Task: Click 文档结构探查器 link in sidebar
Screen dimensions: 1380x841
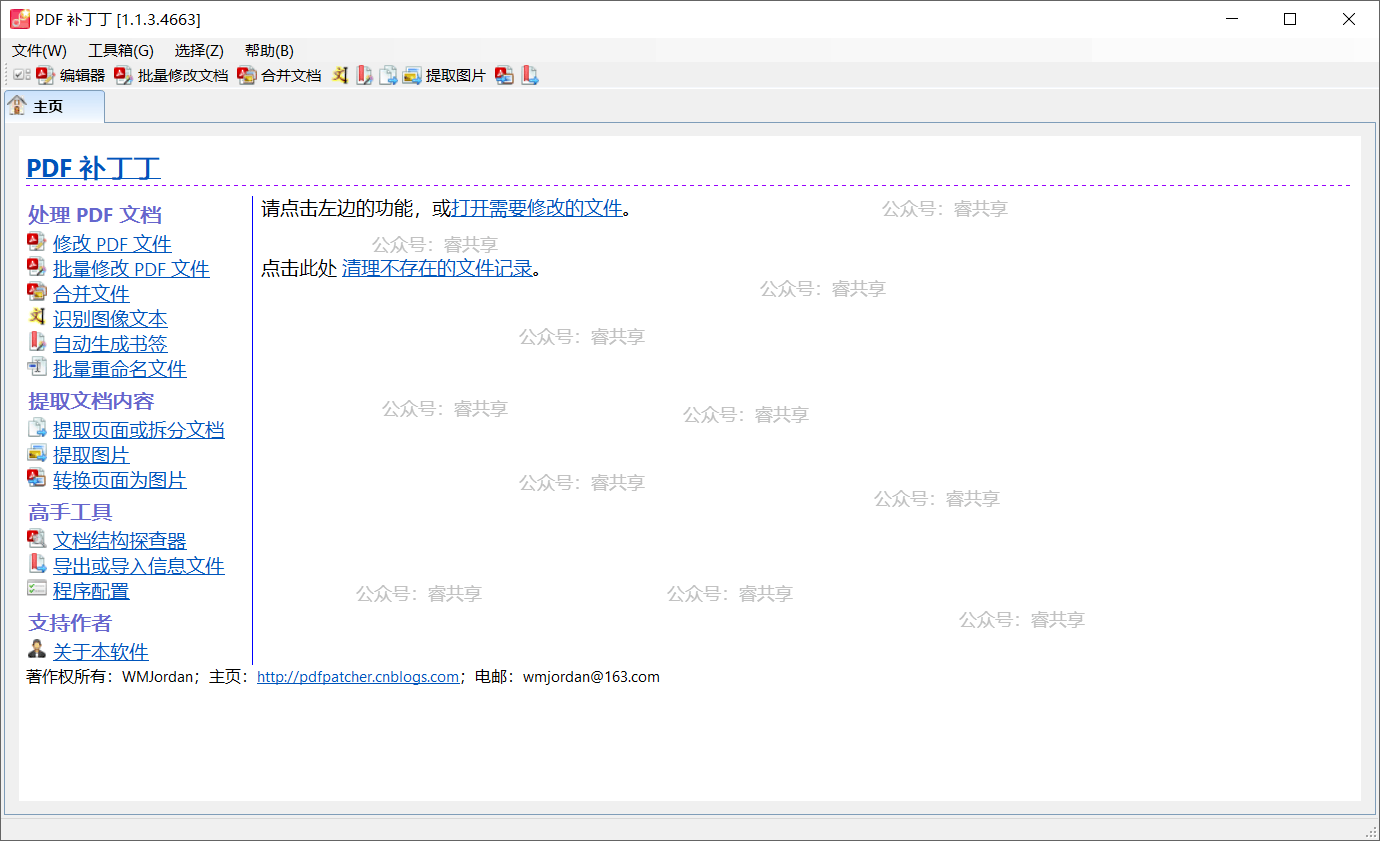Action: (x=119, y=541)
